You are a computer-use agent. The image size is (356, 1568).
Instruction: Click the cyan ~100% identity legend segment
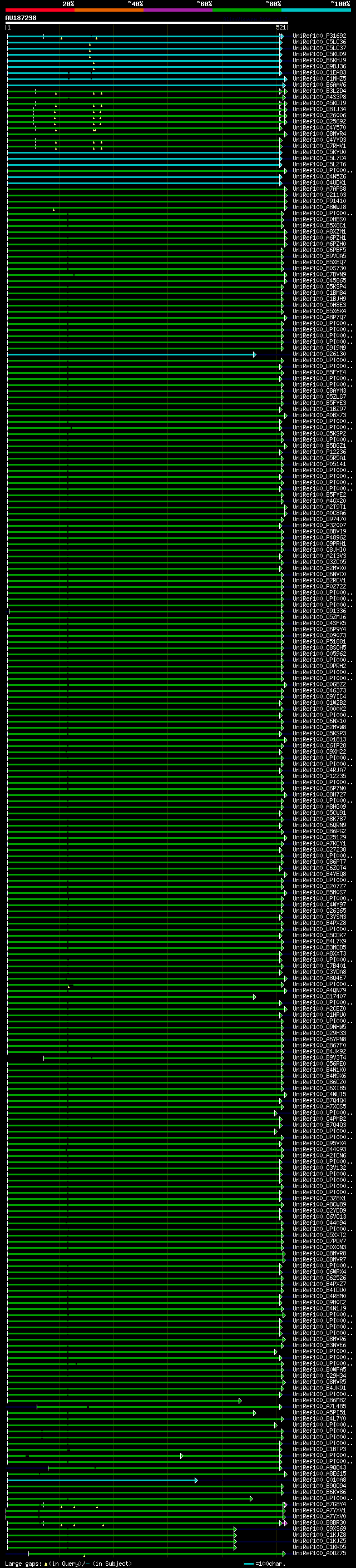(316, 11)
